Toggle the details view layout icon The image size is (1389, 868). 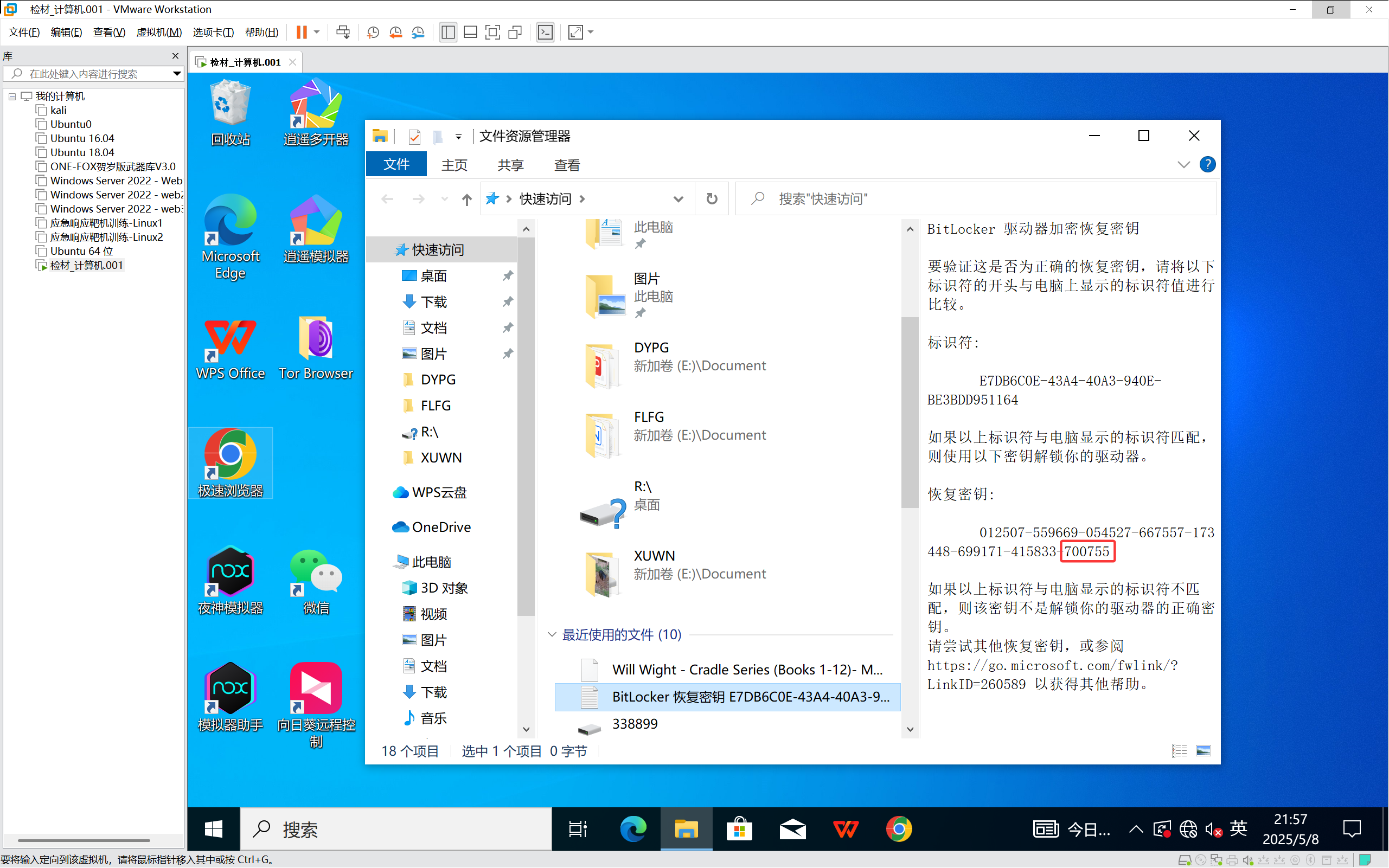1179,751
